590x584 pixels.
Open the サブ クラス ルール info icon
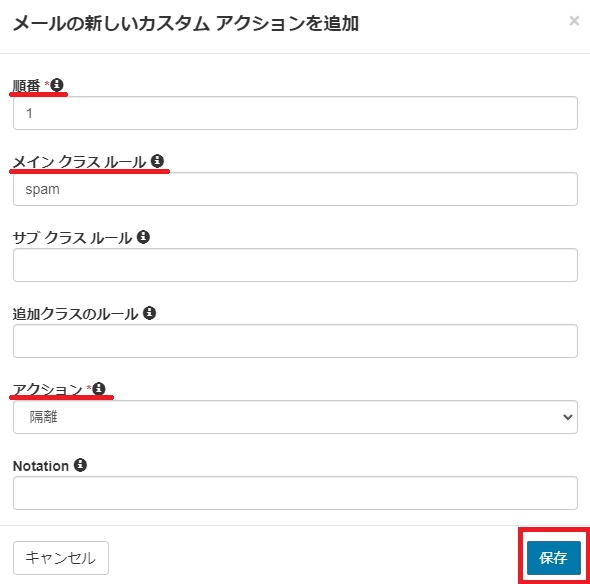click(x=143, y=237)
